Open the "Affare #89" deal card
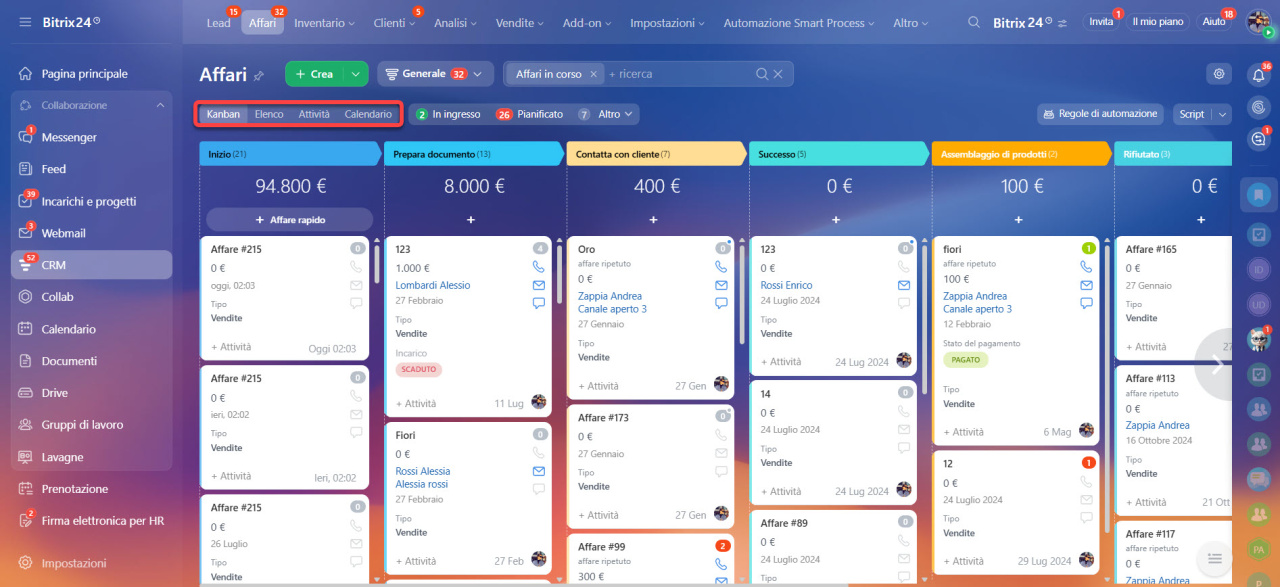 point(784,523)
